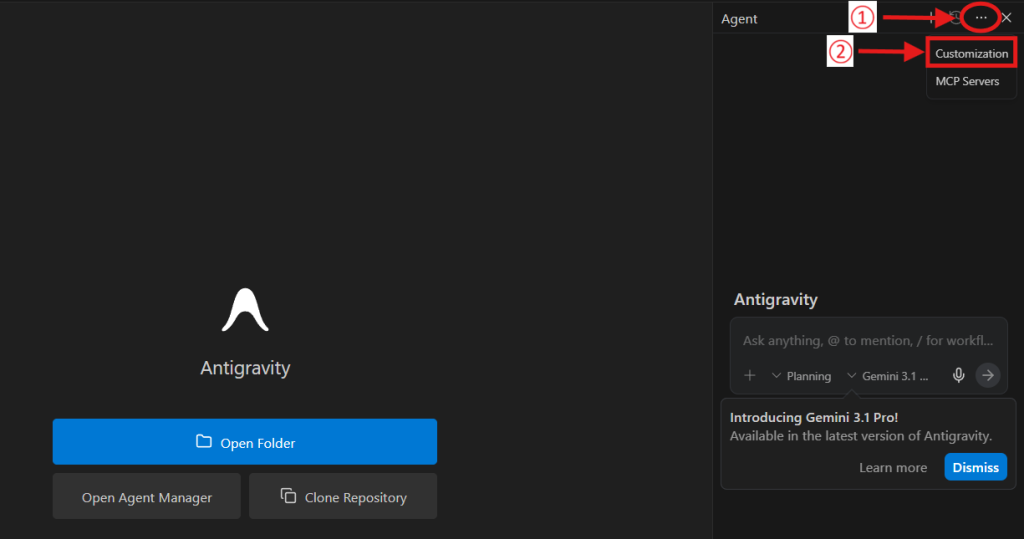Start a new conversation with plus icon
1024x539 pixels.
932,18
